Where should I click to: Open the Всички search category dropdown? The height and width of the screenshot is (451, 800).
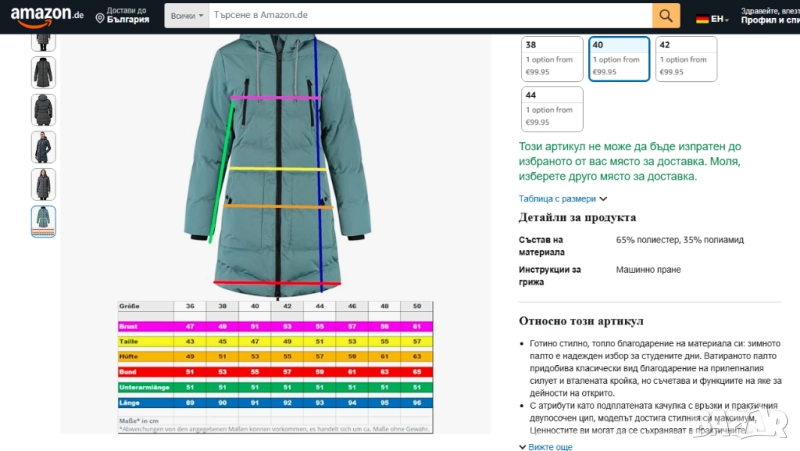(187, 16)
